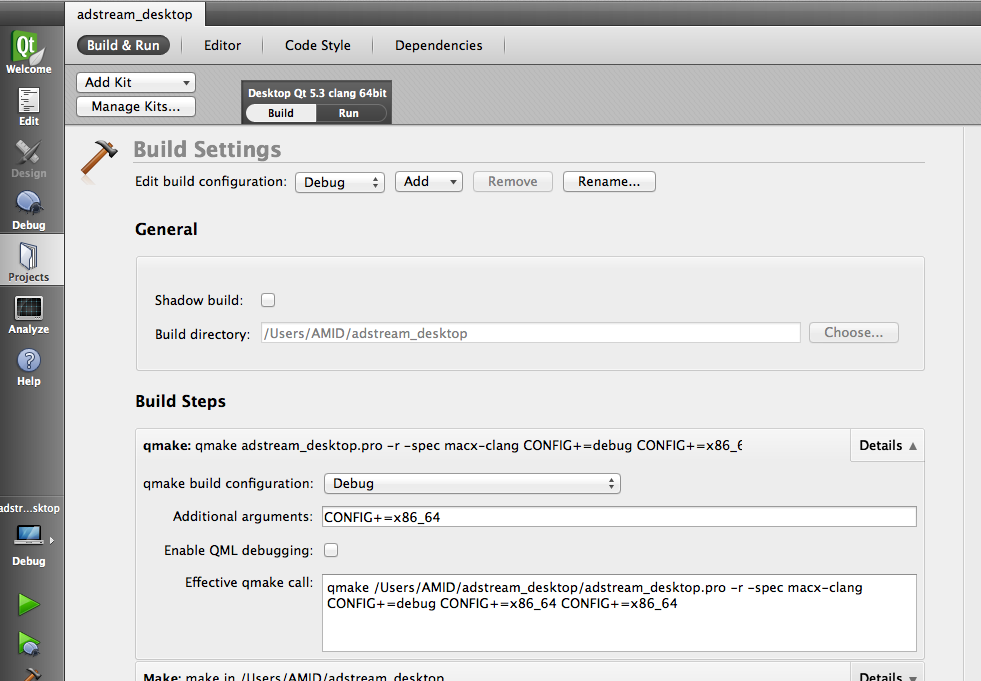Click the green Run button
This screenshot has height=681, width=981.
click(29, 604)
